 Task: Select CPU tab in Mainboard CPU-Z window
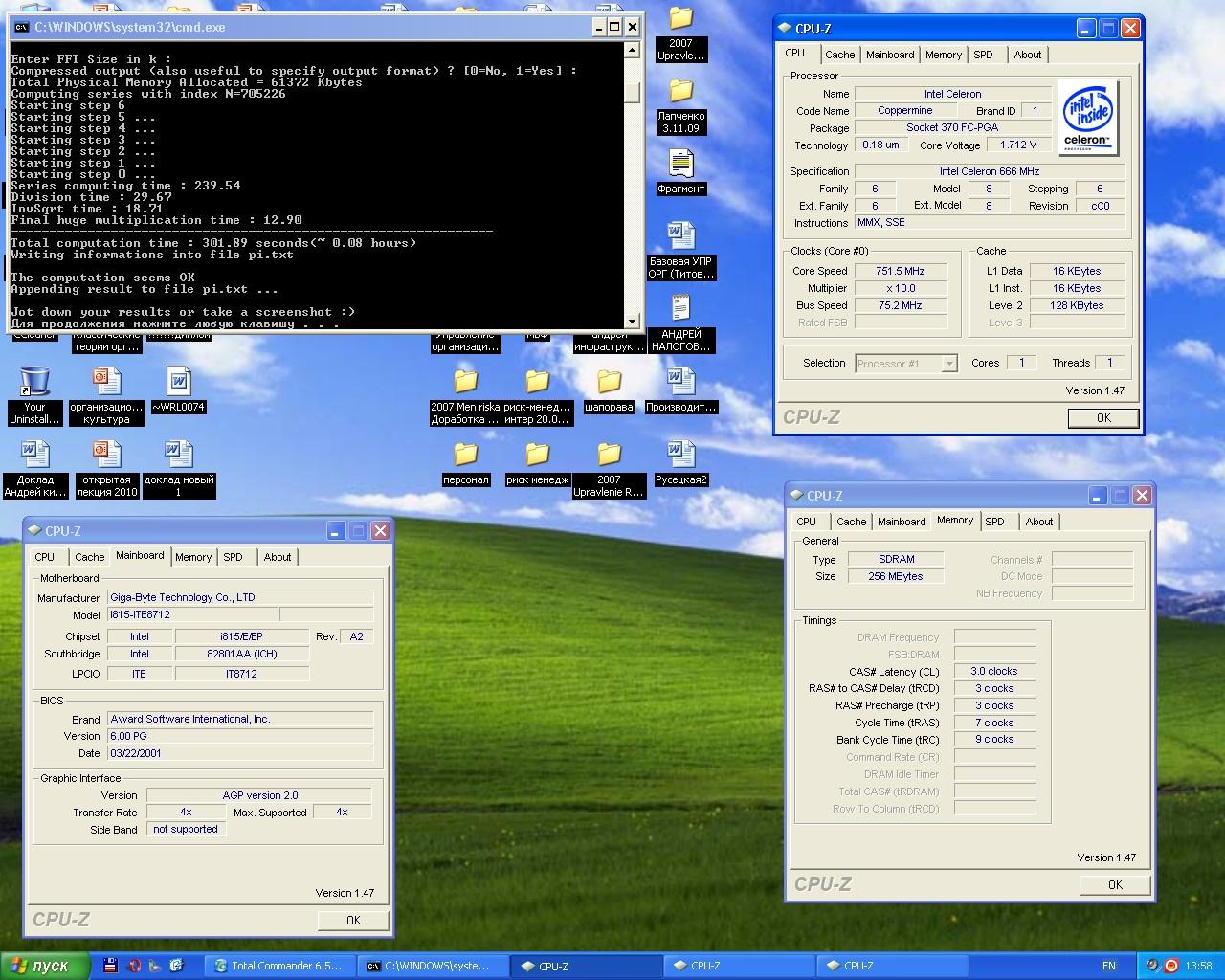coord(45,557)
